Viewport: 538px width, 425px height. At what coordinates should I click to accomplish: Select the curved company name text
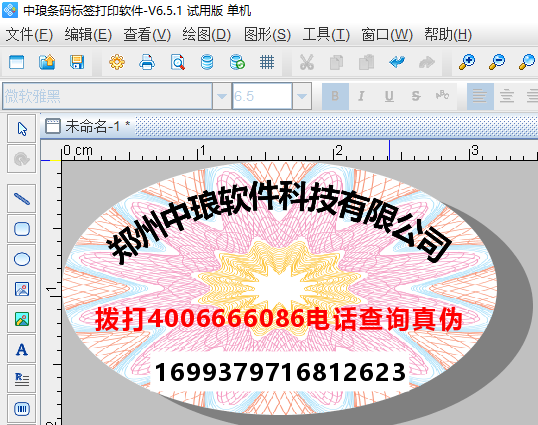tap(279, 223)
